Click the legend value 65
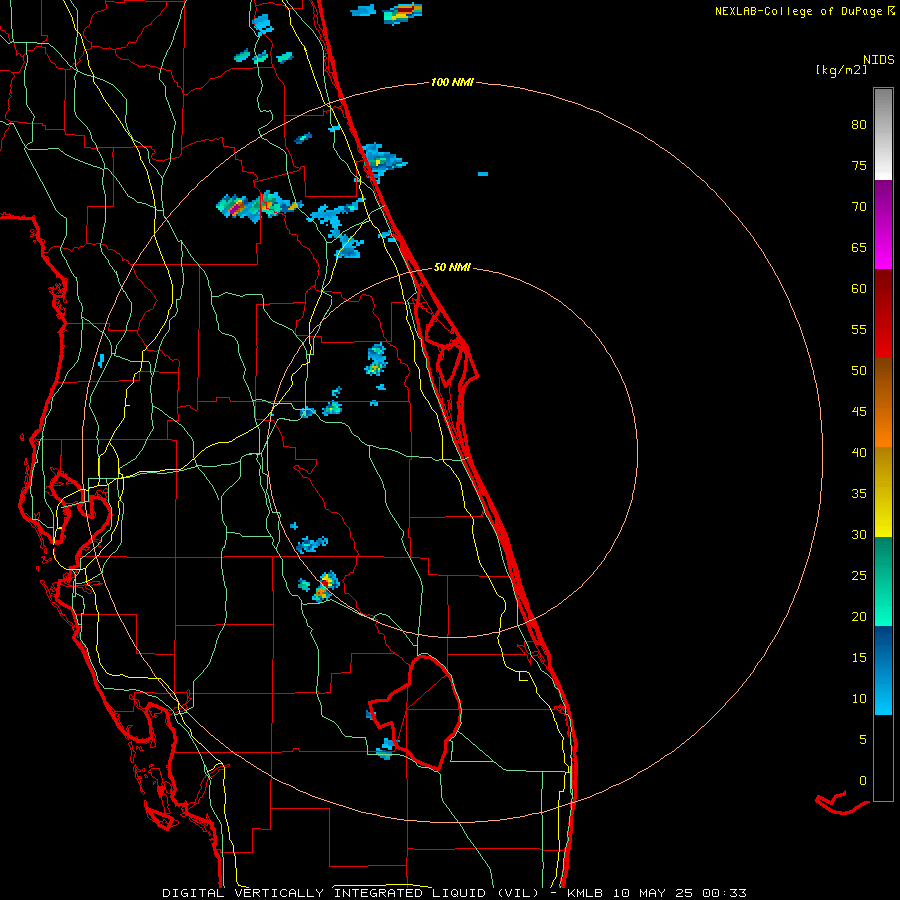The image size is (900, 900). tap(859, 248)
